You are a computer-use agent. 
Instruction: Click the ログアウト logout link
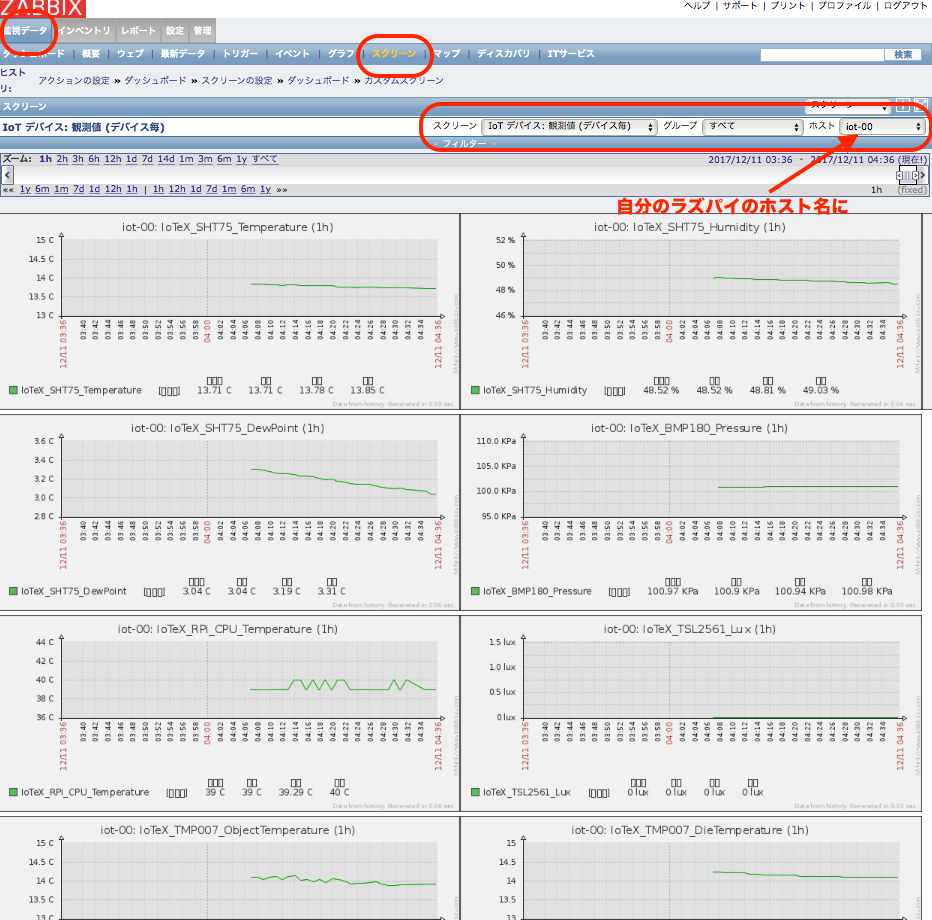[905, 6]
